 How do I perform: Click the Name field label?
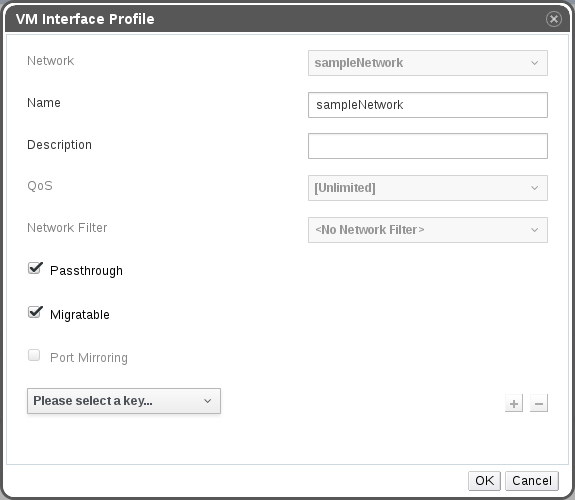tap(44, 103)
